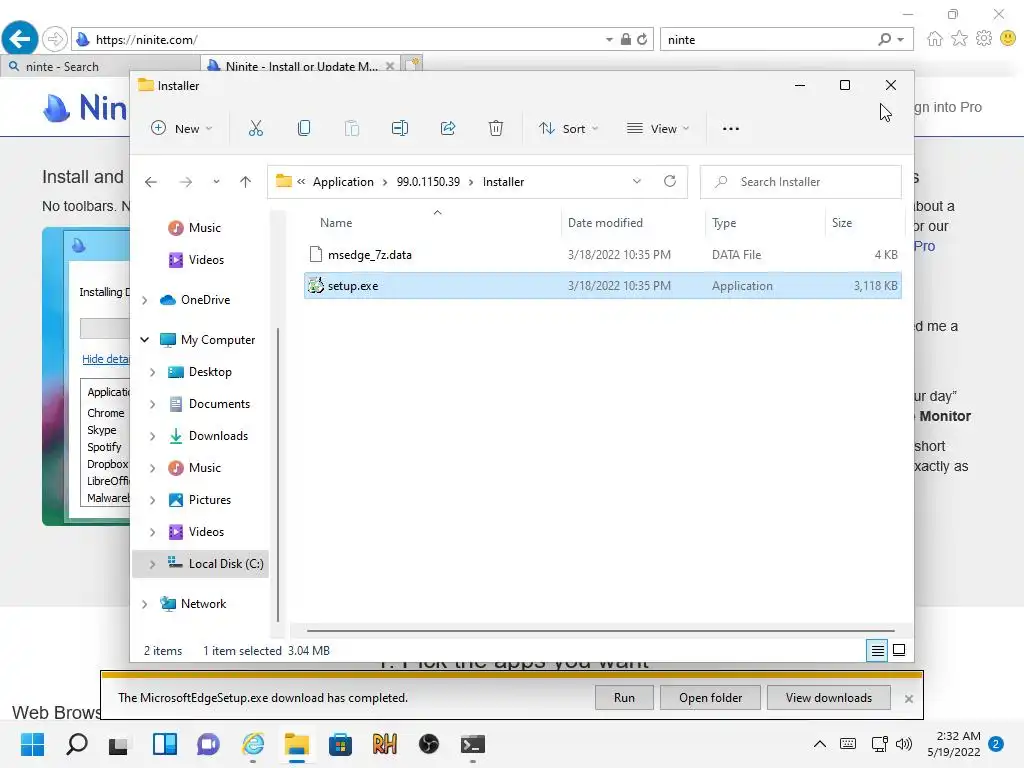Expand address bar history dropdown
The width and height of the screenshot is (1024, 768).
[x=637, y=182]
